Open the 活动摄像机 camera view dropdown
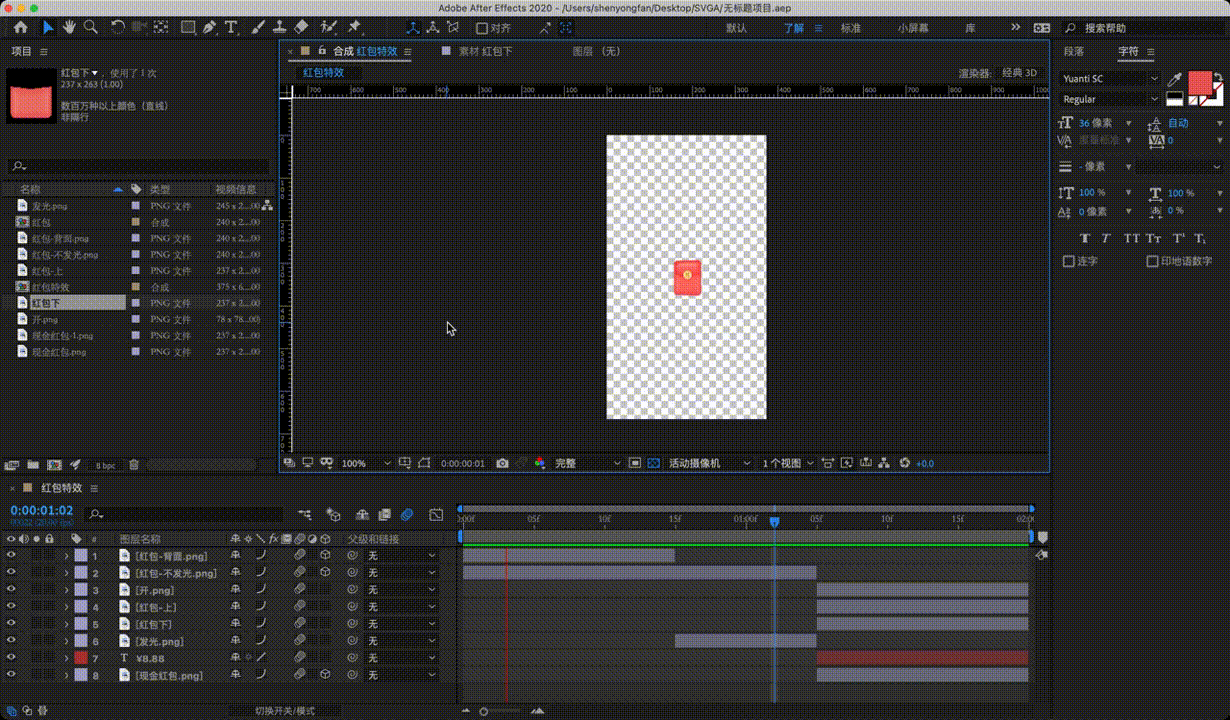 pos(707,464)
